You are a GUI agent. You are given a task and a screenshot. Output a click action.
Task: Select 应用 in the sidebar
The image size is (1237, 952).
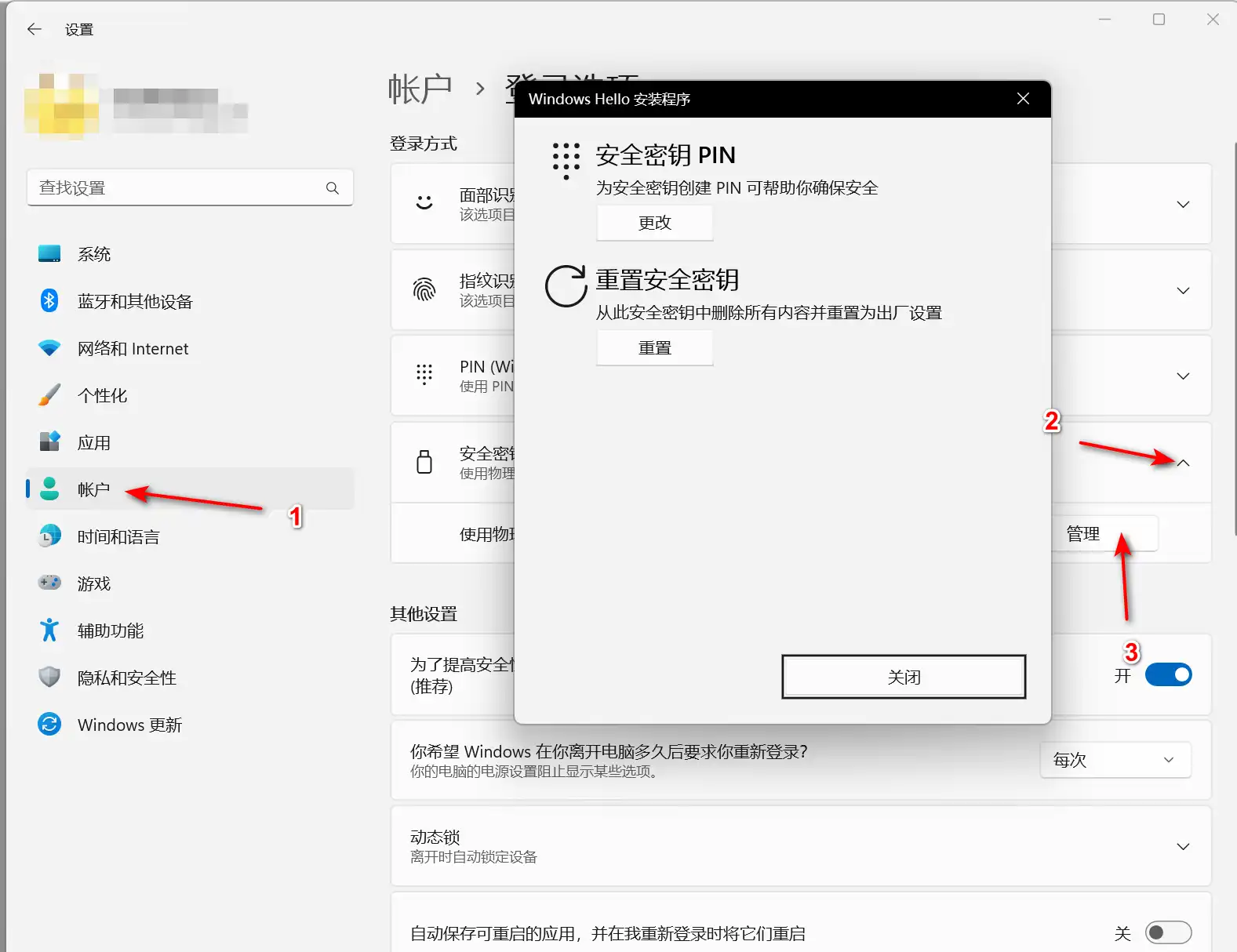pos(191,442)
